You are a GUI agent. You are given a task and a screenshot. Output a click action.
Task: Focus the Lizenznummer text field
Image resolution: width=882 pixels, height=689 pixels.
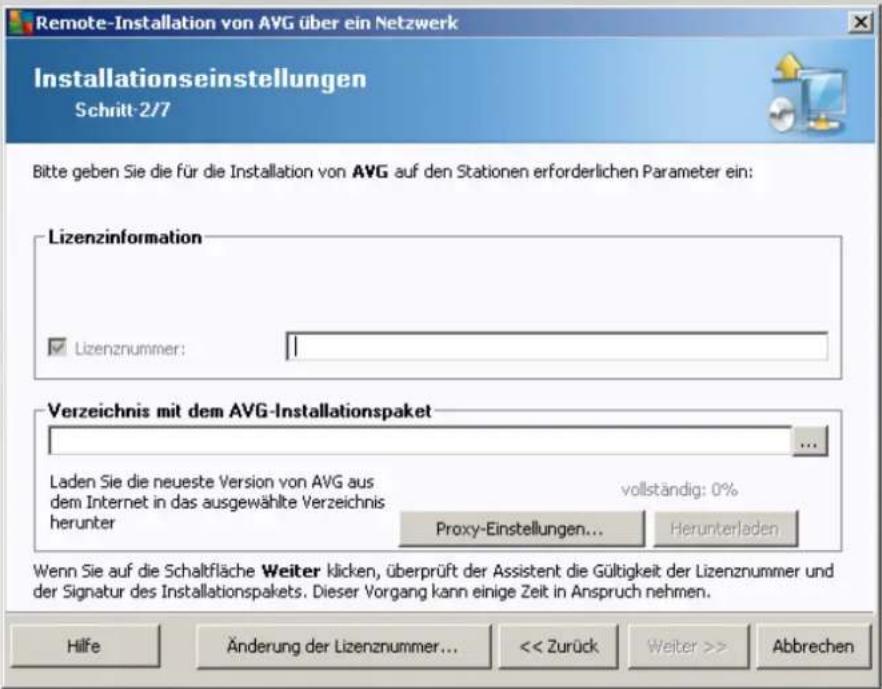pyautogui.click(x=557, y=346)
